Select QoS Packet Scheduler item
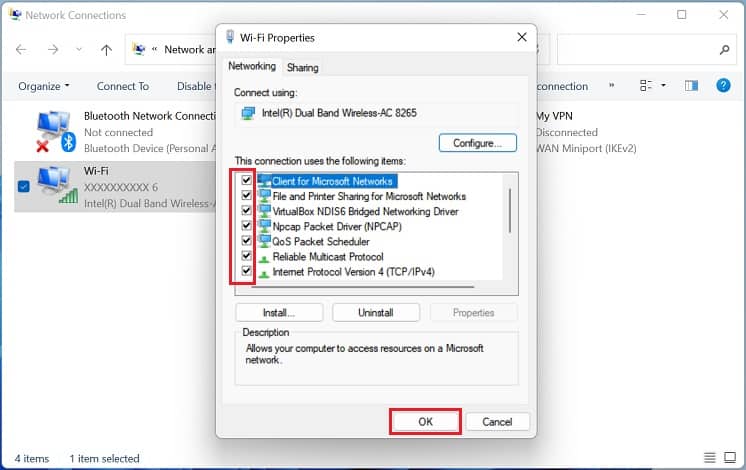Image resolution: width=746 pixels, height=470 pixels. 321,242
